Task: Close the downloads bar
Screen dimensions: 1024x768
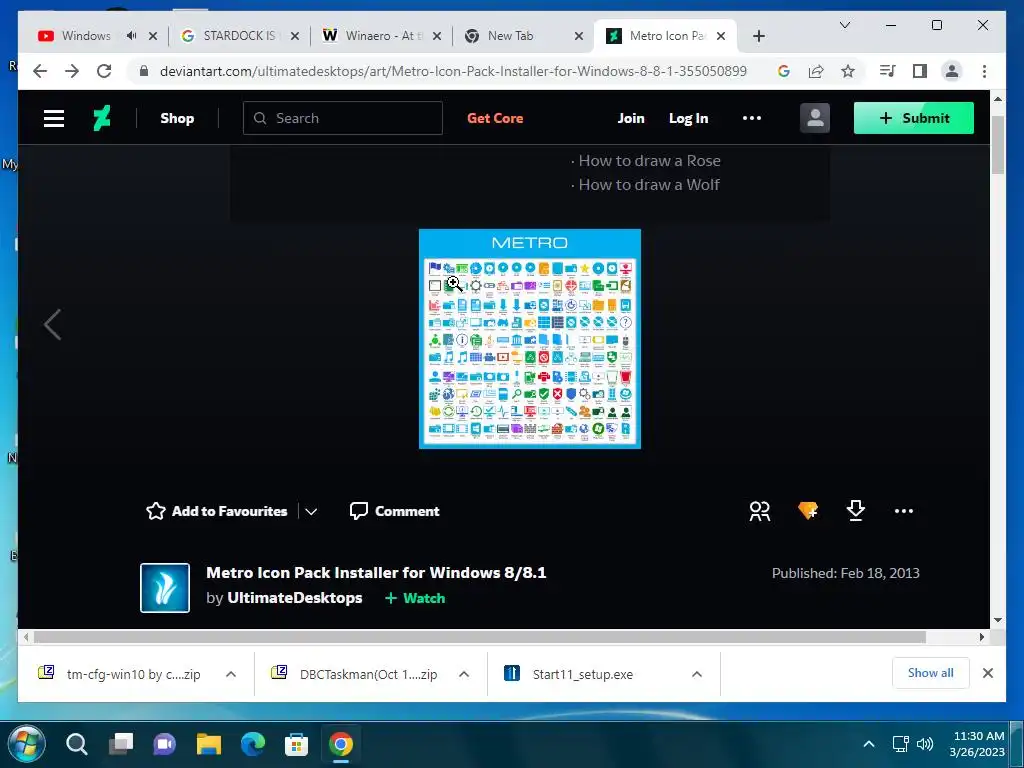Action: (988, 673)
